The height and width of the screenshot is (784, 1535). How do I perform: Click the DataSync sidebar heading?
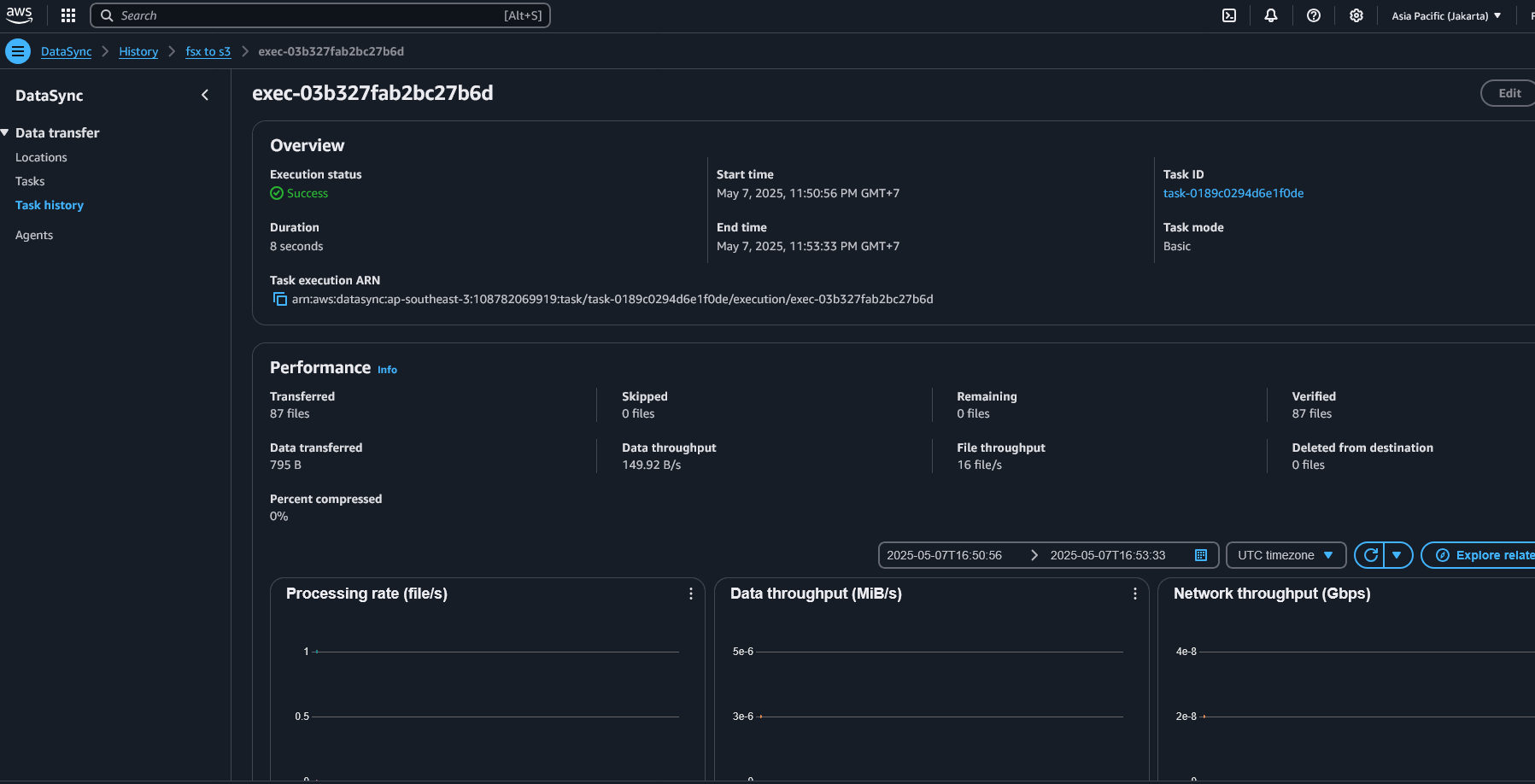pyautogui.click(x=50, y=96)
